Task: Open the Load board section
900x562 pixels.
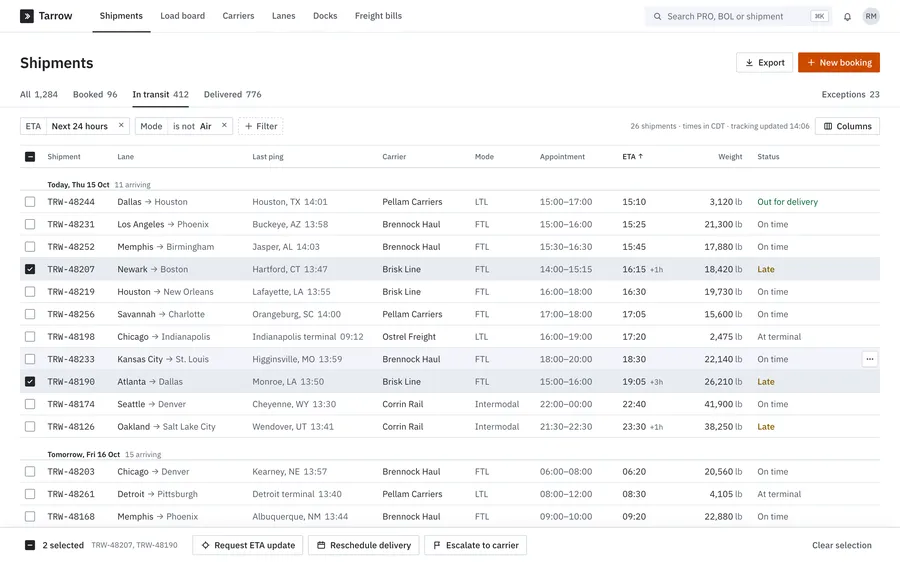Action: tap(183, 16)
